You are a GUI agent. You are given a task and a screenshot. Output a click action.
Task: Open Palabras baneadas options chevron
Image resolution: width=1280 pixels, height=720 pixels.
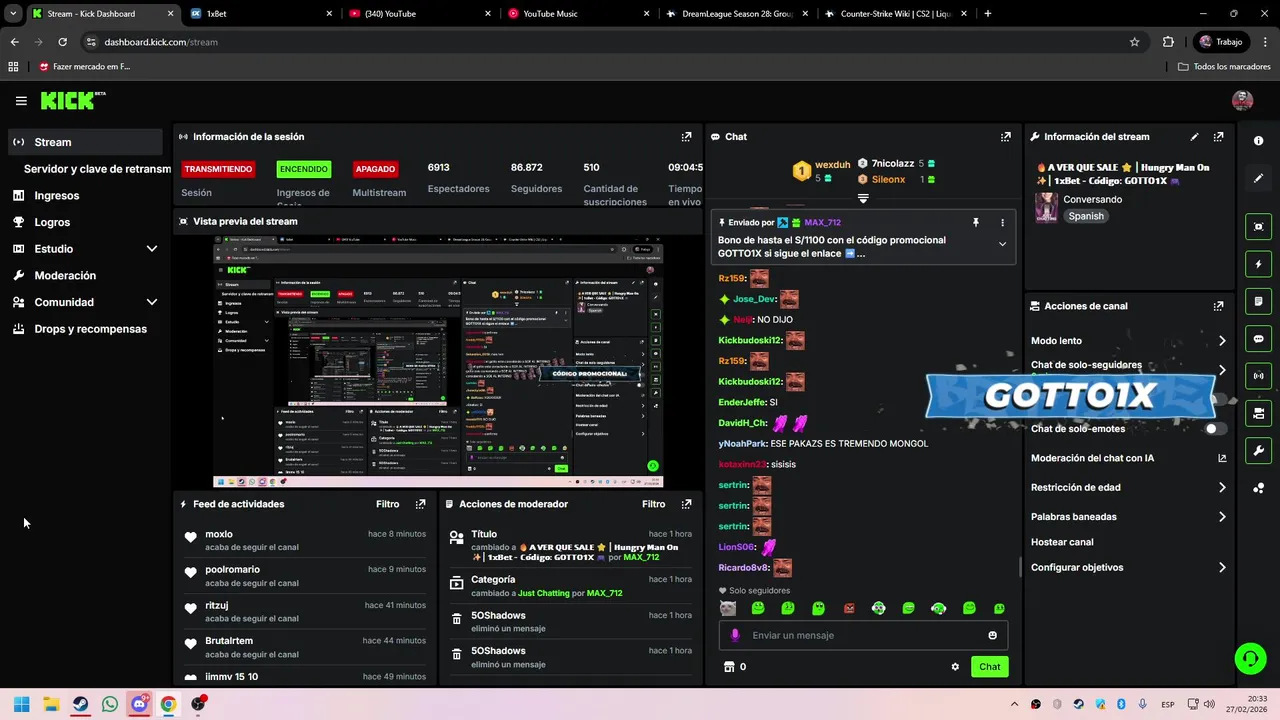(1222, 517)
